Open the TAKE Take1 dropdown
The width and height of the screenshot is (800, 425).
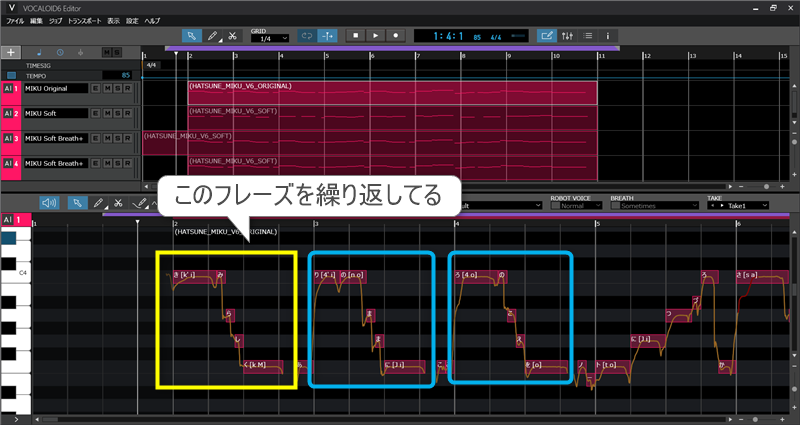click(748, 206)
